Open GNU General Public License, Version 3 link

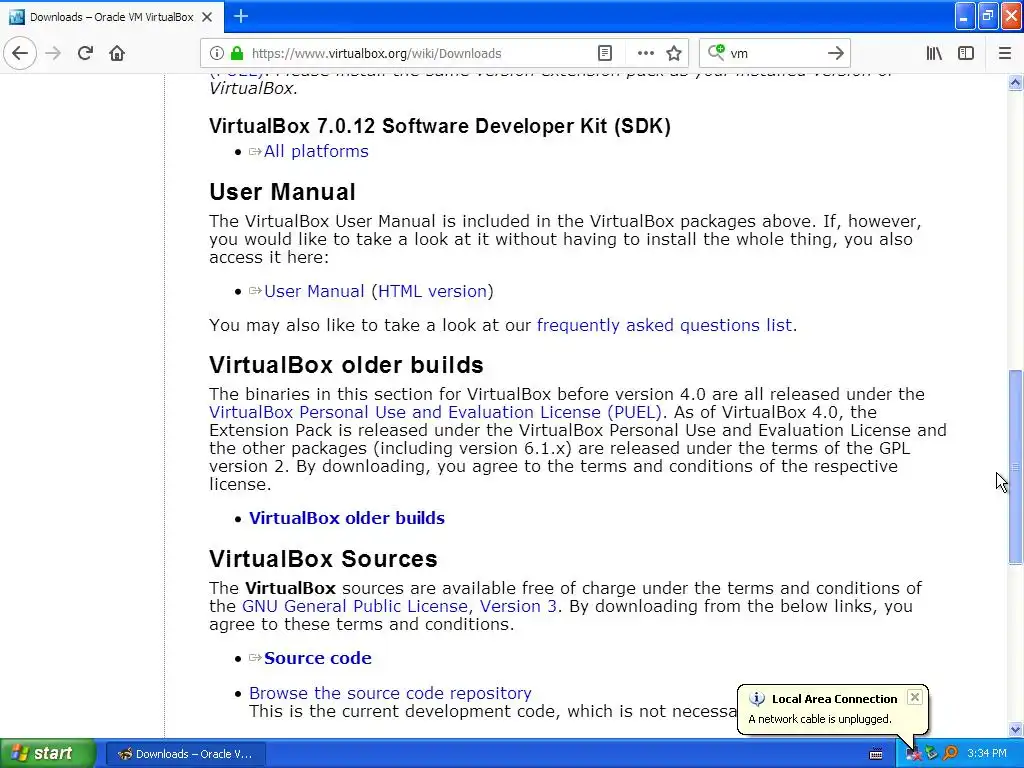point(399,606)
